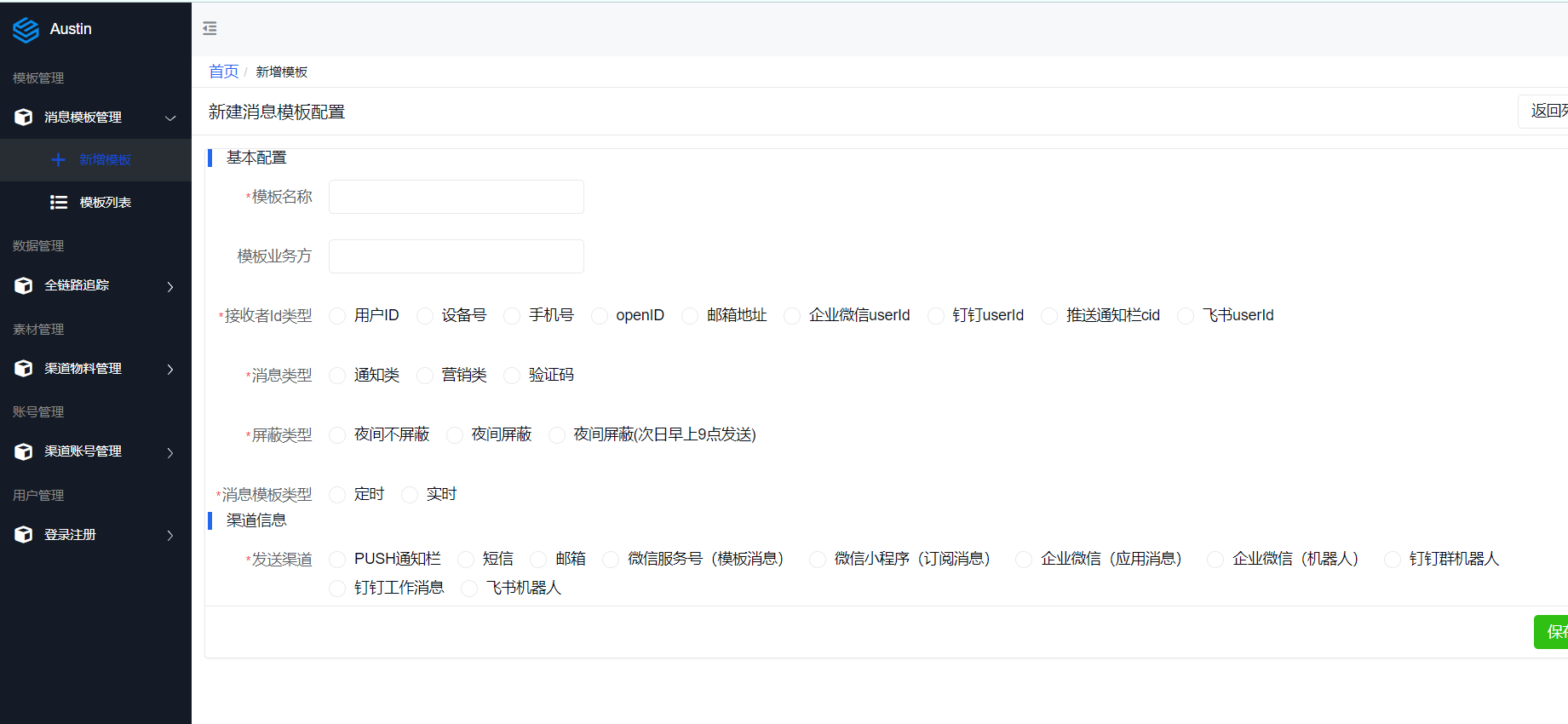Screen dimensions: 1568x724
Task: Focus the 模板业务方 input field
Action: [x=456, y=256]
